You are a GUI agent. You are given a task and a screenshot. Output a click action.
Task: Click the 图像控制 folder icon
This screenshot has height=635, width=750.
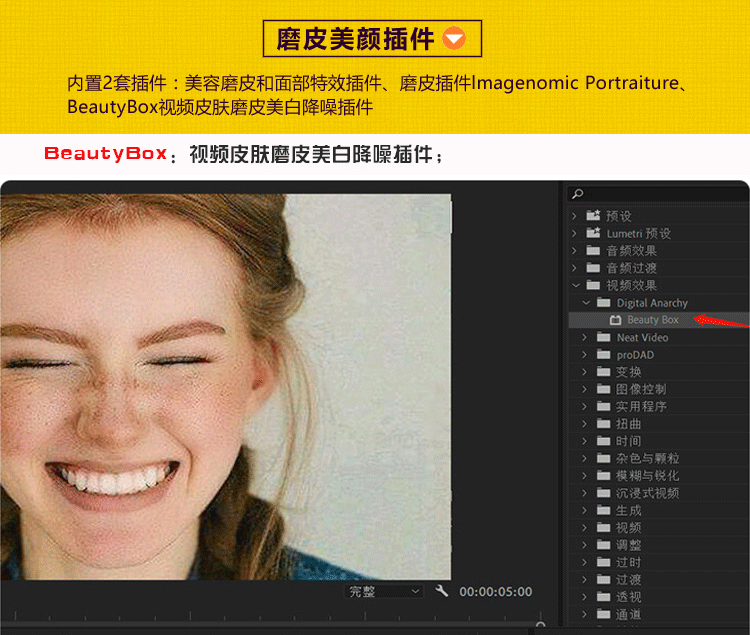coord(604,389)
